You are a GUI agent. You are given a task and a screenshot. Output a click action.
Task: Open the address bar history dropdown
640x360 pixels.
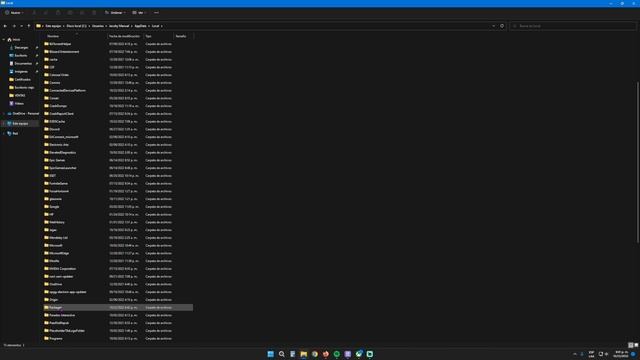point(493,26)
